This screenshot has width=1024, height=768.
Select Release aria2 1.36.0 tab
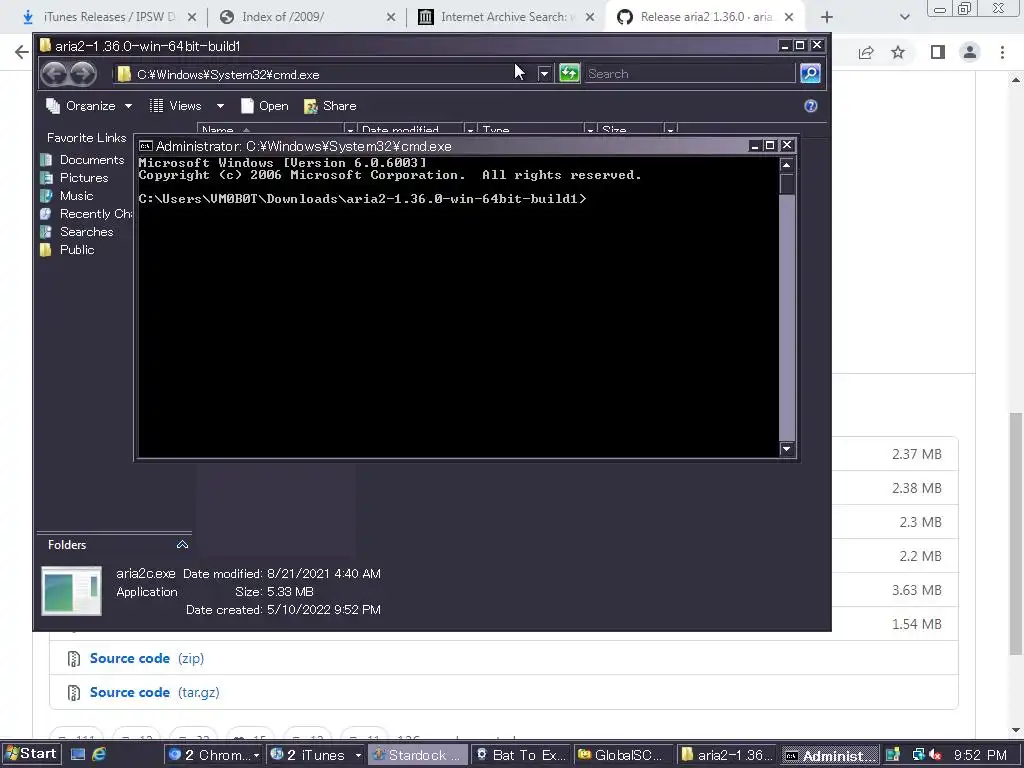pyautogui.click(x=706, y=17)
